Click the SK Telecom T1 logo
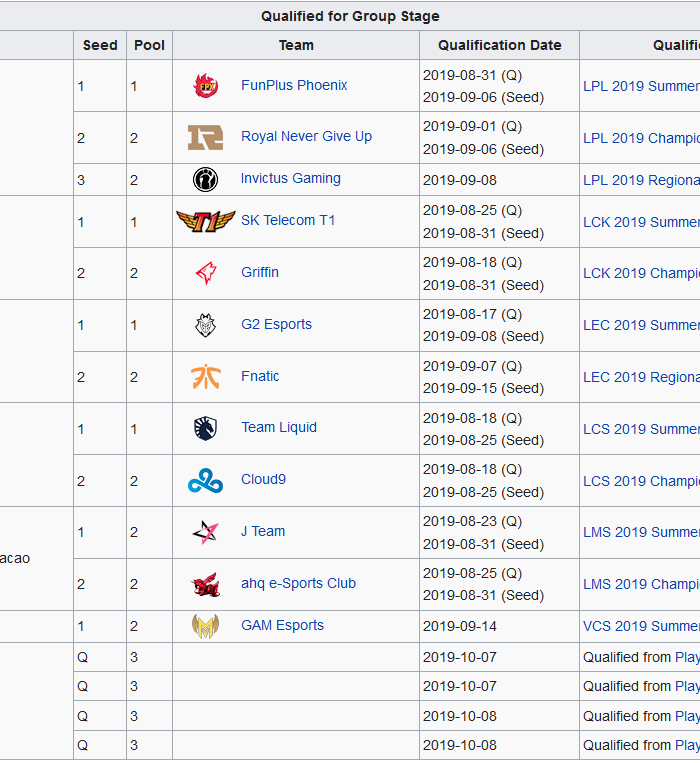Viewport: 700px width, 763px height. point(206,221)
